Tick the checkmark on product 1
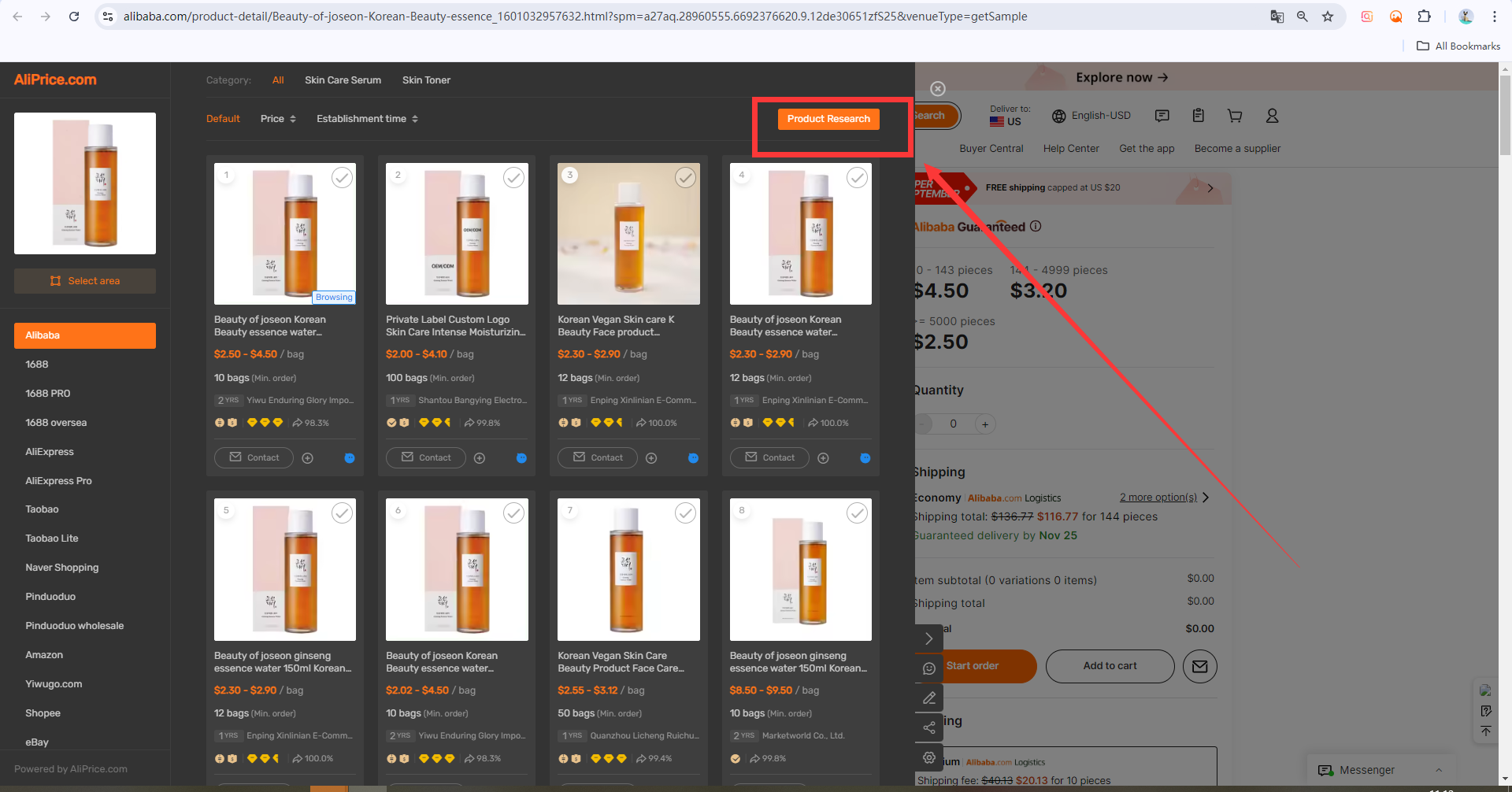This screenshot has height=792, width=1512. click(x=342, y=178)
